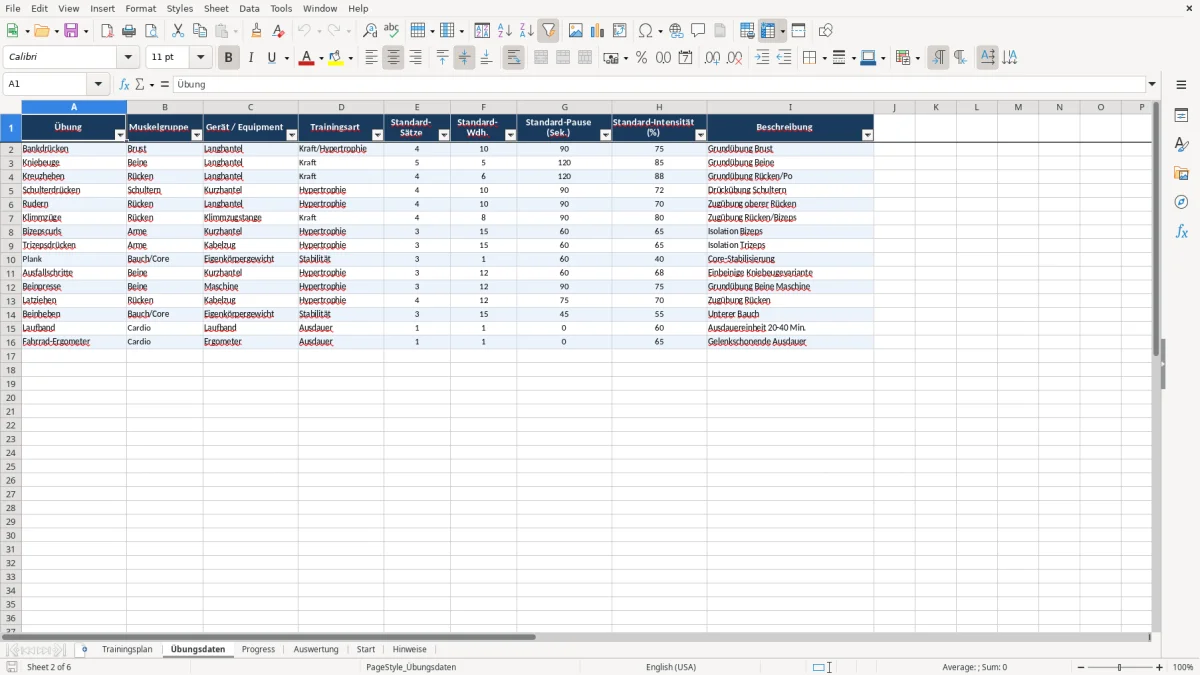
Task: Open the Data menu
Action: [x=249, y=8]
